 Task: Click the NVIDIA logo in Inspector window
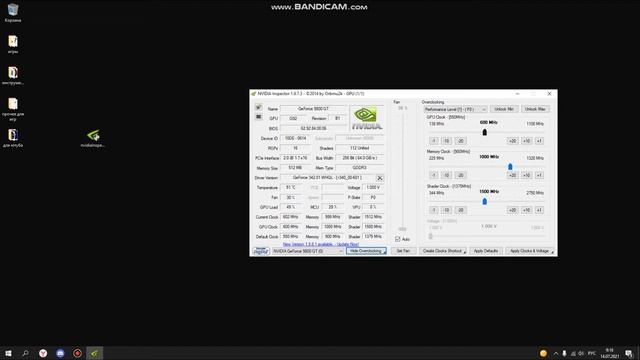pyautogui.click(x=367, y=118)
